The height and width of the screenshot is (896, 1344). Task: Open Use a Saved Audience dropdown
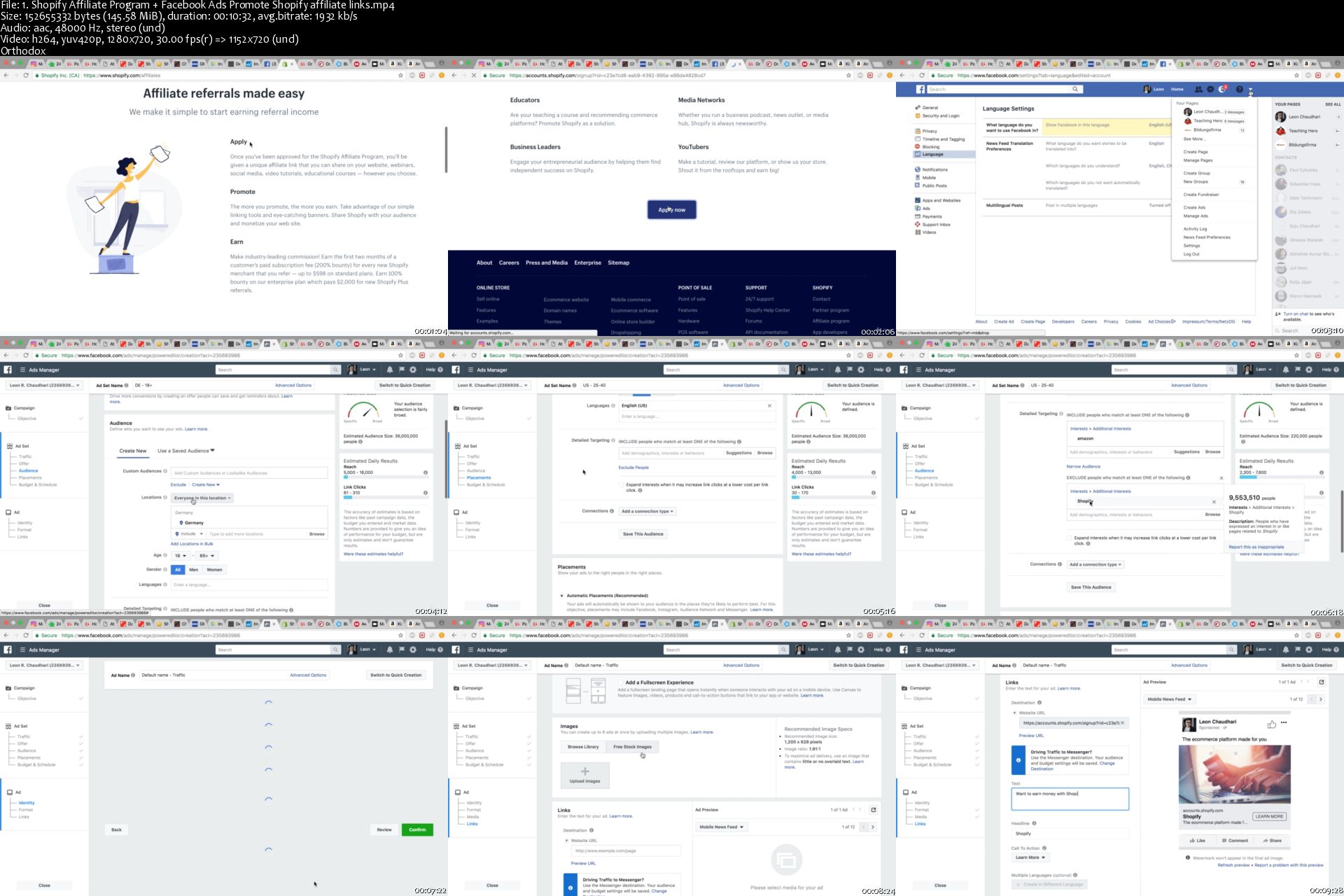click(186, 451)
